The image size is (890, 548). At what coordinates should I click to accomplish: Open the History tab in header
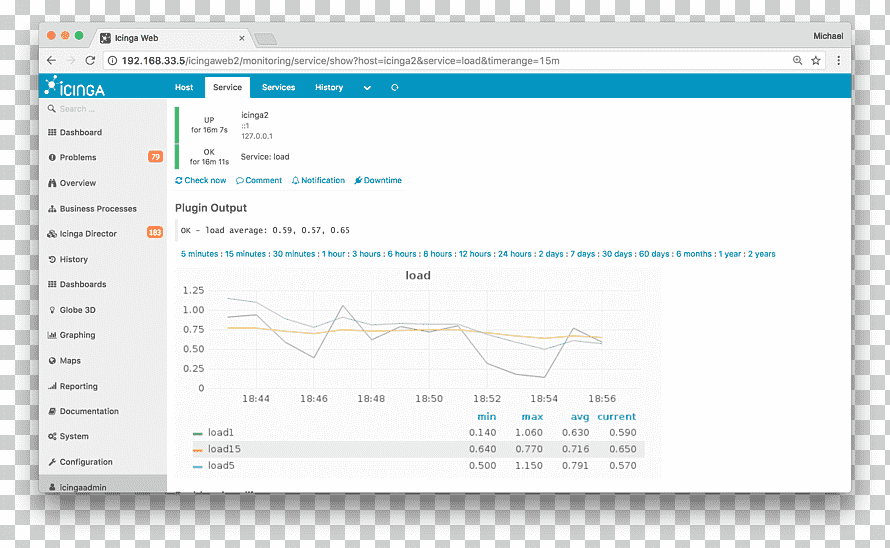[329, 87]
